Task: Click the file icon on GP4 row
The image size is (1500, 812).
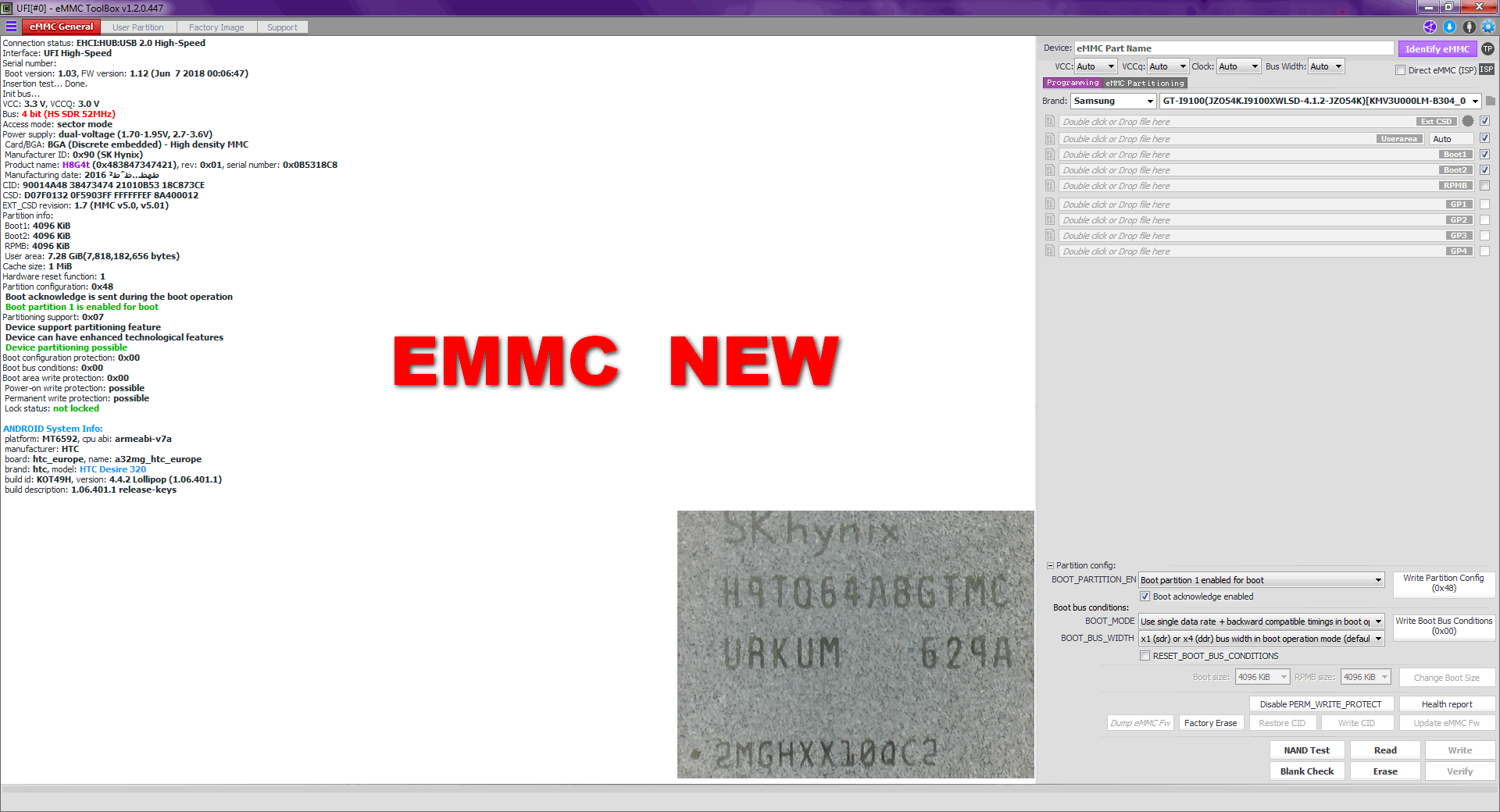Action: [1050, 251]
